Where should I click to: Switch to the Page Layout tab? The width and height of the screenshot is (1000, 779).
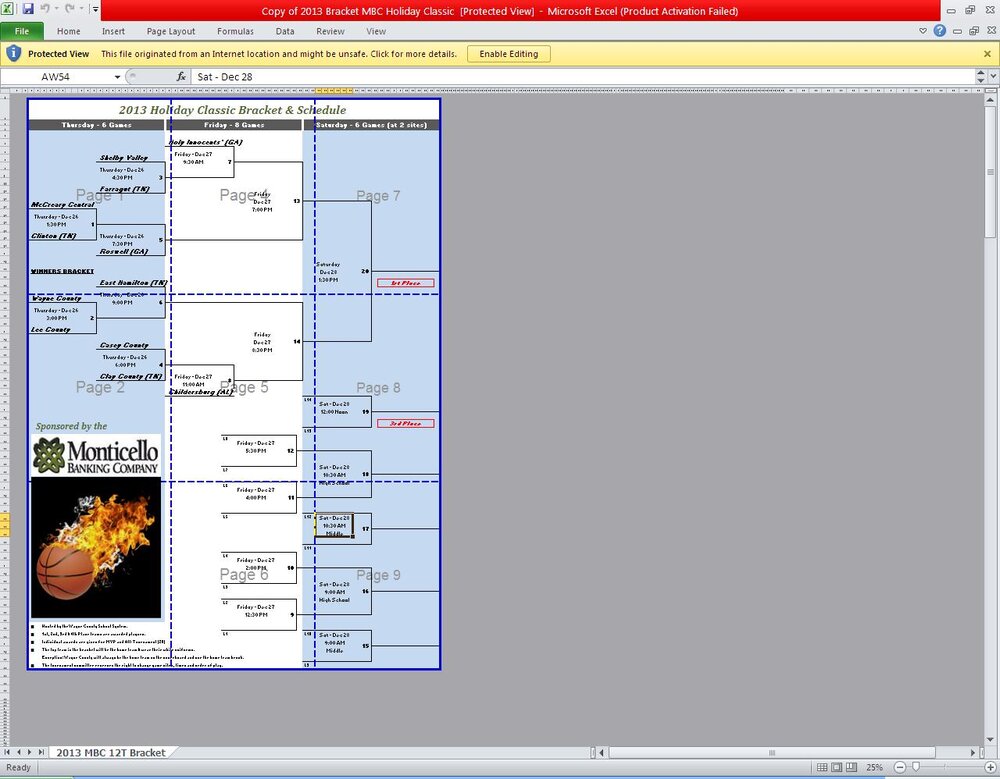(x=171, y=31)
